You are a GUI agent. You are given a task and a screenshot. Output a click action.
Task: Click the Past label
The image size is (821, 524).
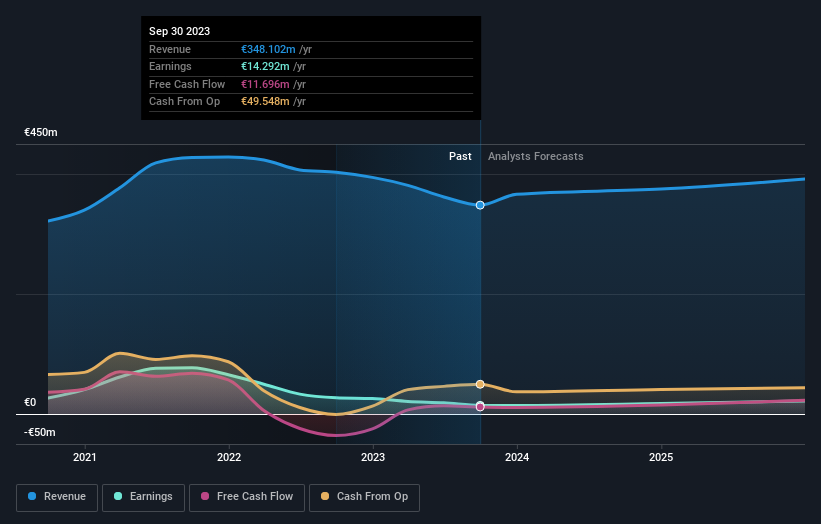point(460,156)
